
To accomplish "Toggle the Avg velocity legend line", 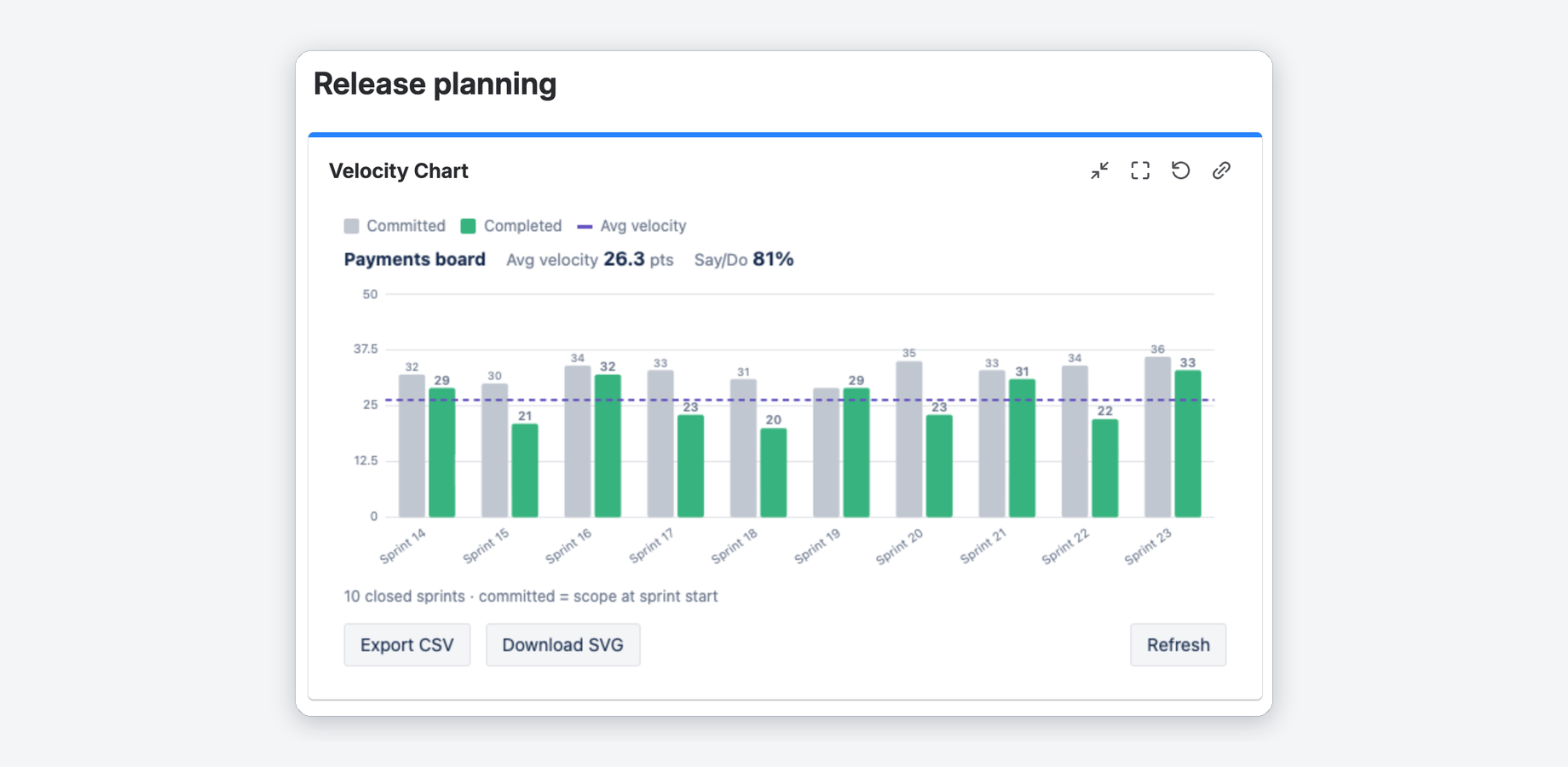I will pos(631,226).
